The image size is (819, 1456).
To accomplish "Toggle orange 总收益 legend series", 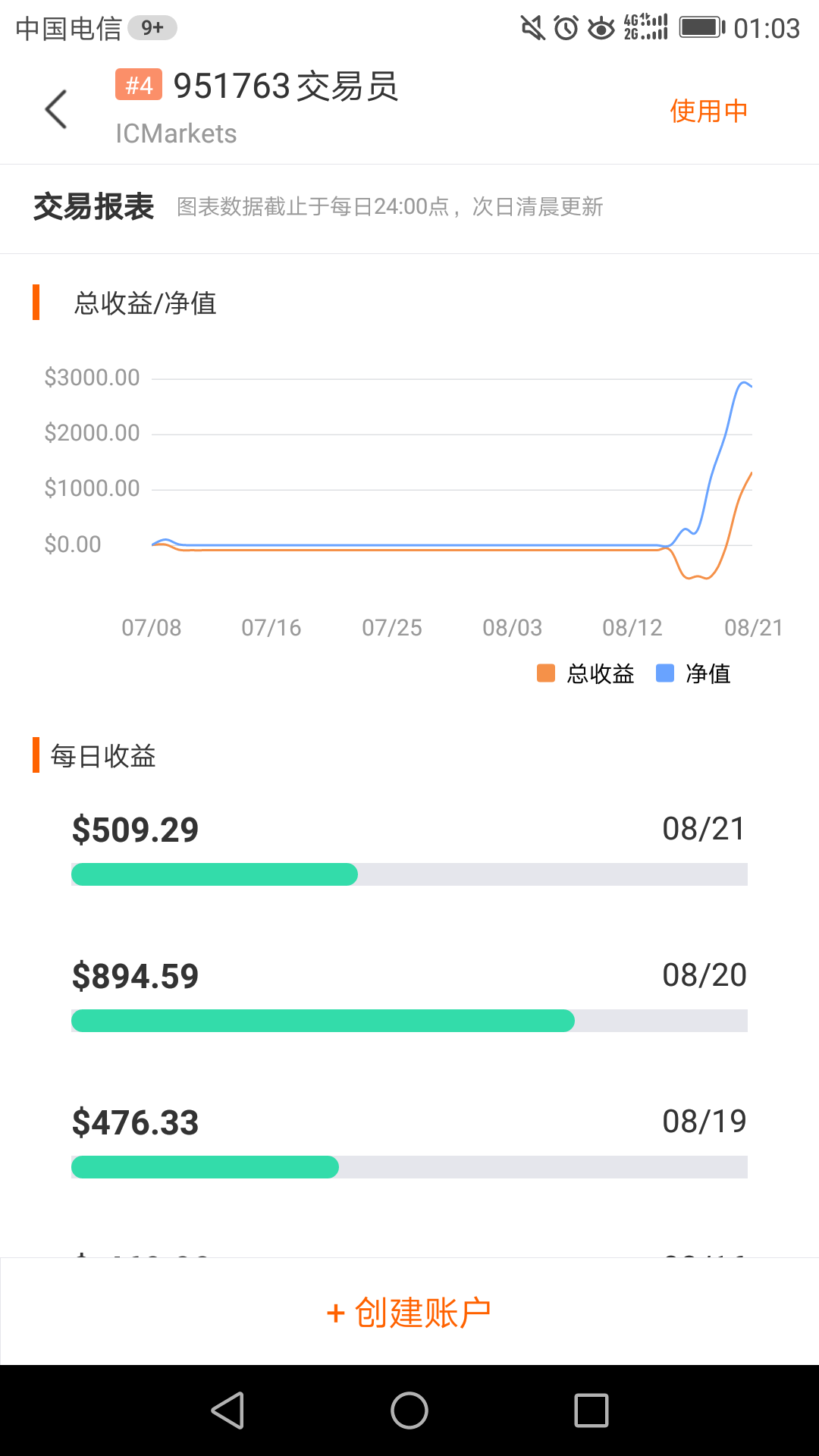I will pos(585,673).
